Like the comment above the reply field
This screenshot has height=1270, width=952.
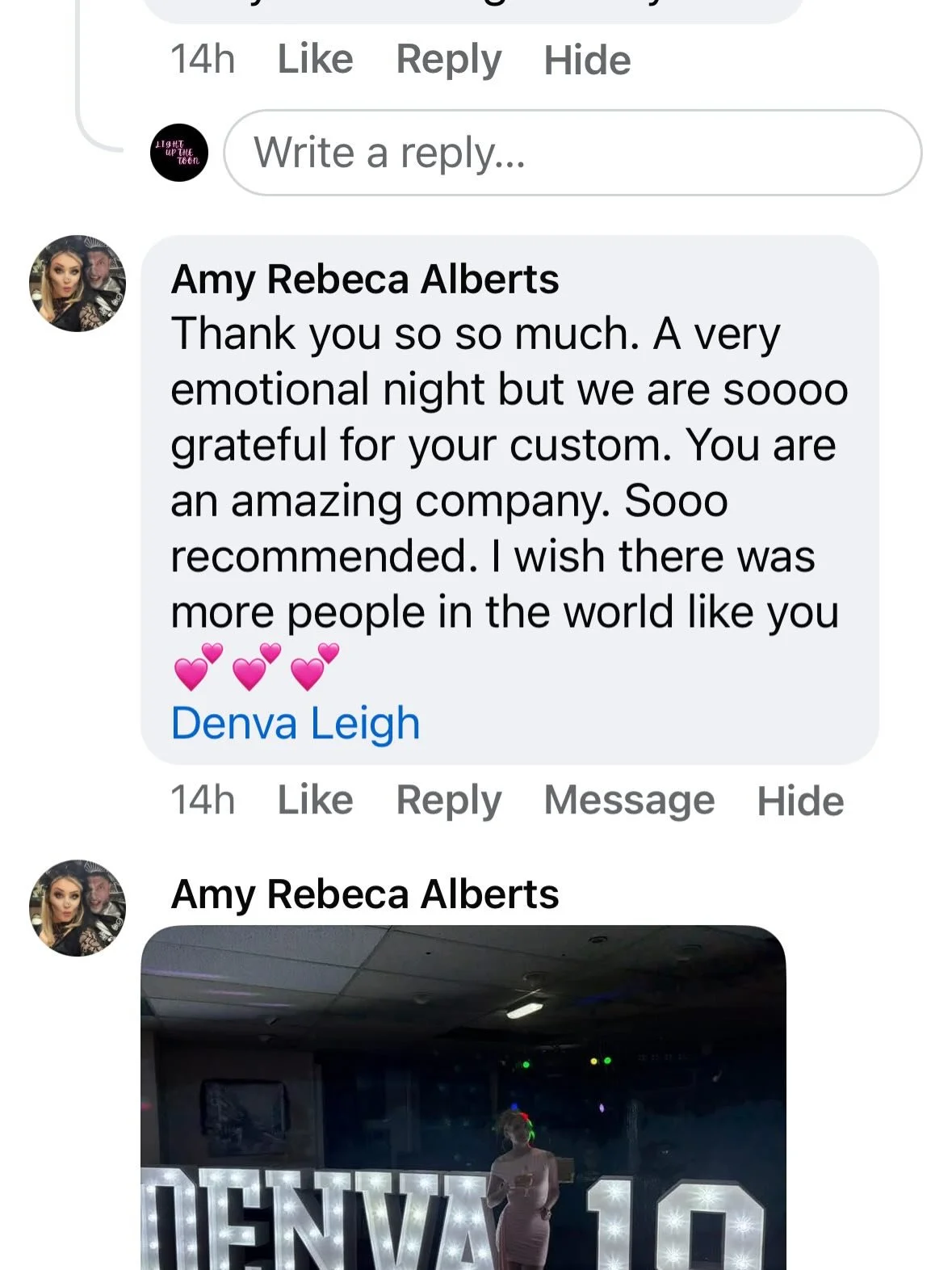315,59
